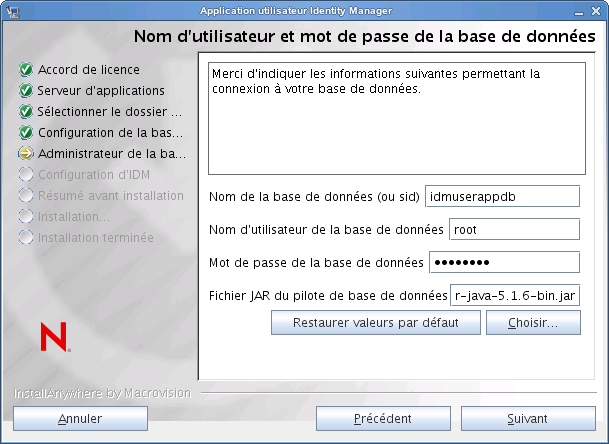Click label Fichier JAR du pilote de base de données
Image resolution: width=609 pixels, height=444 pixels.
pyautogui.click(x=328, y=296)
